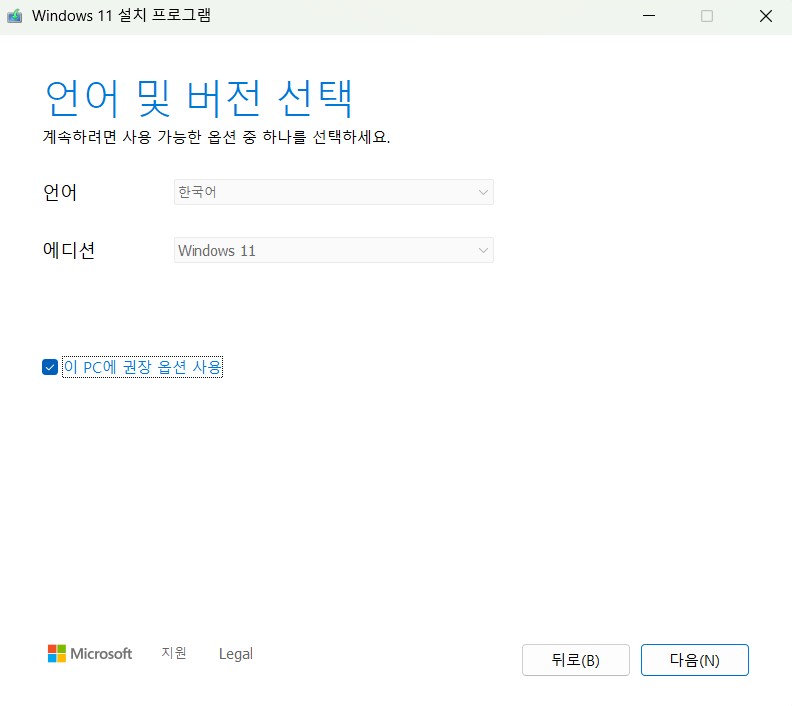Click the 이 PC에 권장 옵션 사용 label text
Screen dimensions: 792x706
click(x=142, y=367)
